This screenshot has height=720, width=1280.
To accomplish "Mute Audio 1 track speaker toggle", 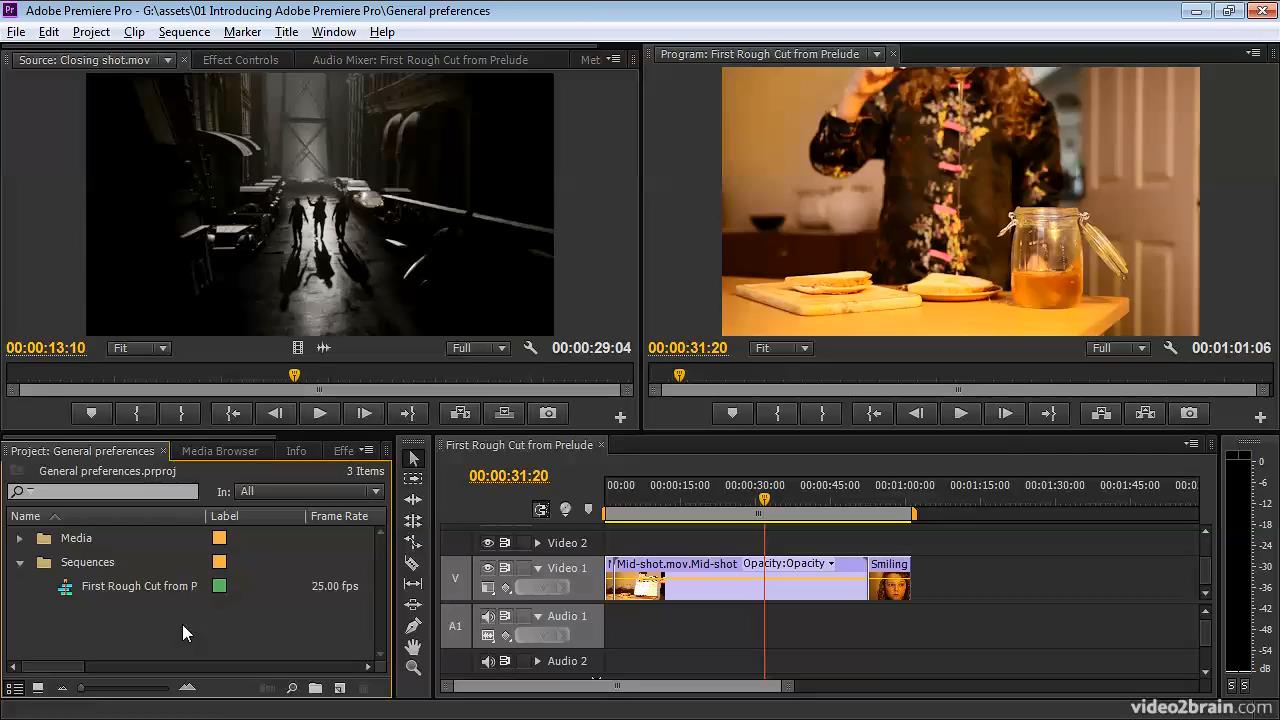I will pyautogui.click(x=488, y=616).
